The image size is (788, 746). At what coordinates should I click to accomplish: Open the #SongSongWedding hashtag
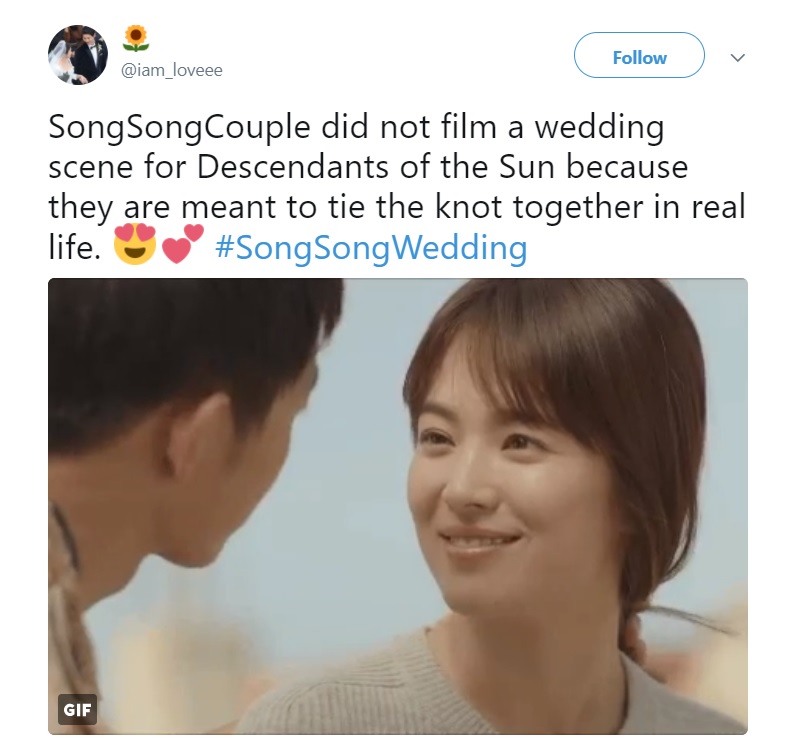point(371,247)
